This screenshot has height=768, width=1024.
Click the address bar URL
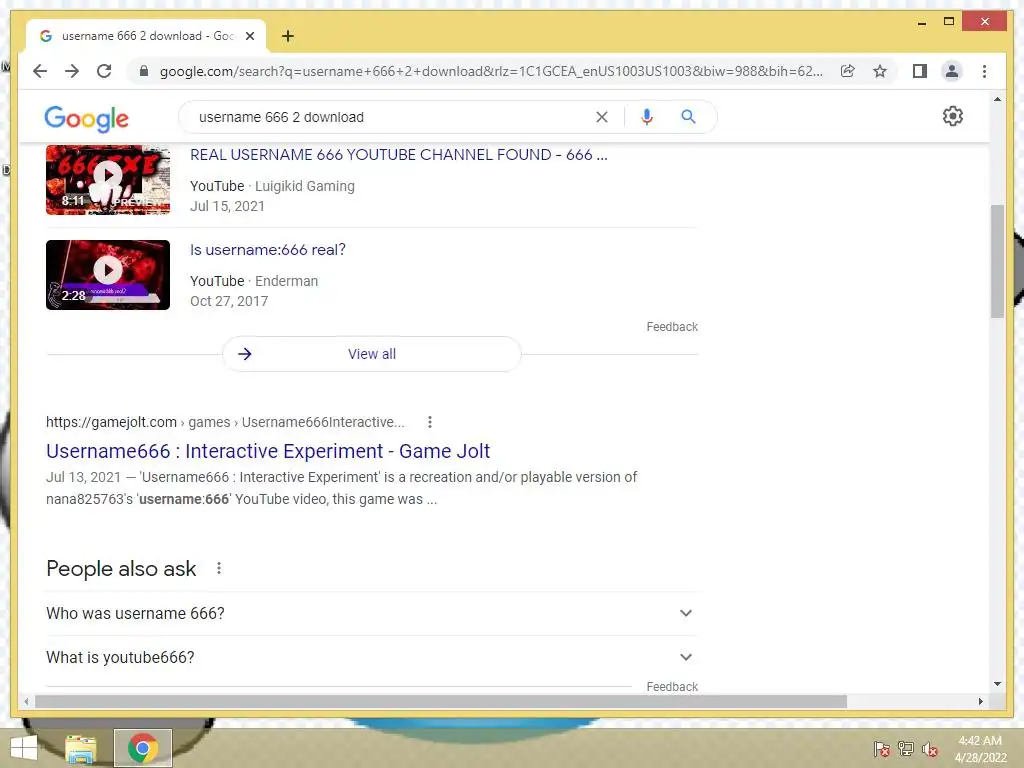pos(490,71)
